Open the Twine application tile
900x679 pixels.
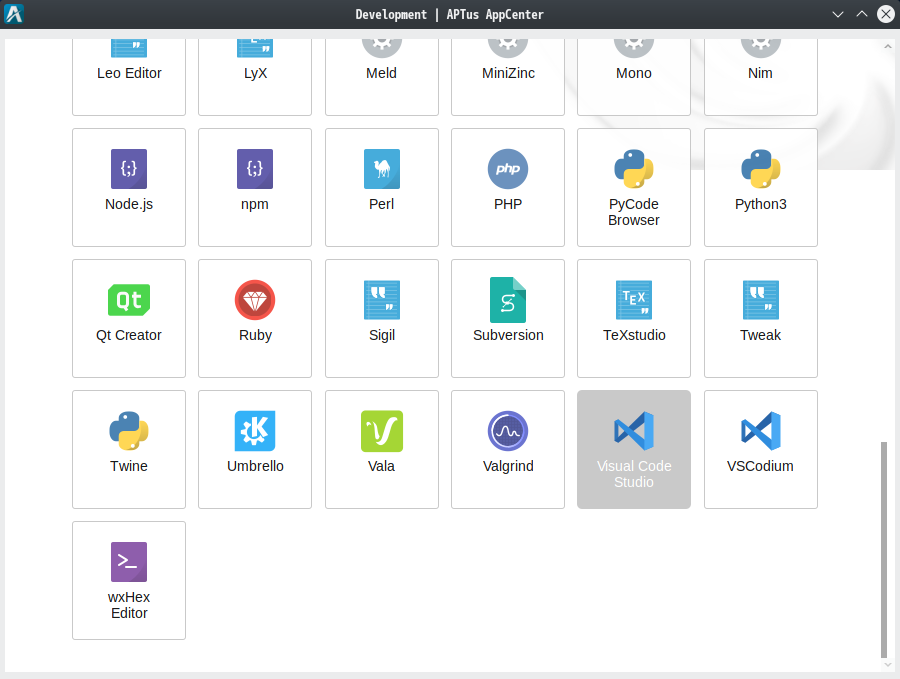coord(129,449)
